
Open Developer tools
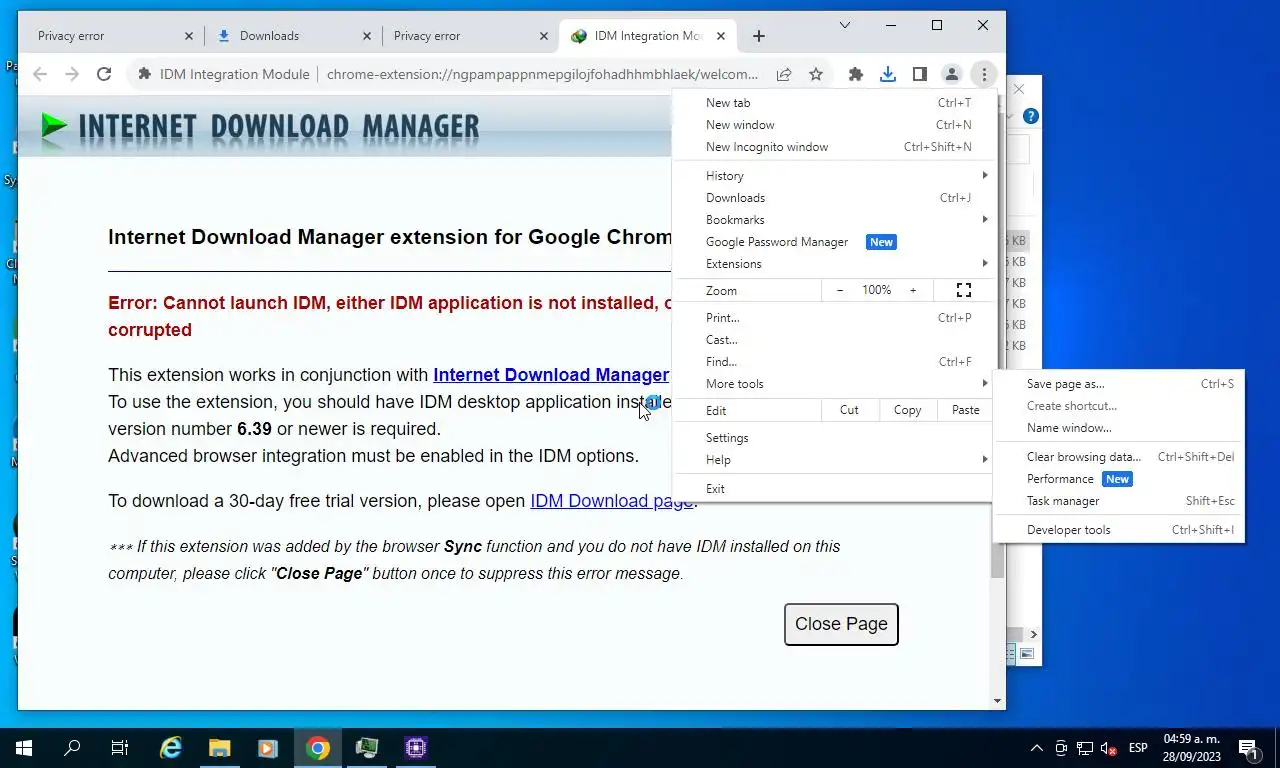(x=1119, y=530)
